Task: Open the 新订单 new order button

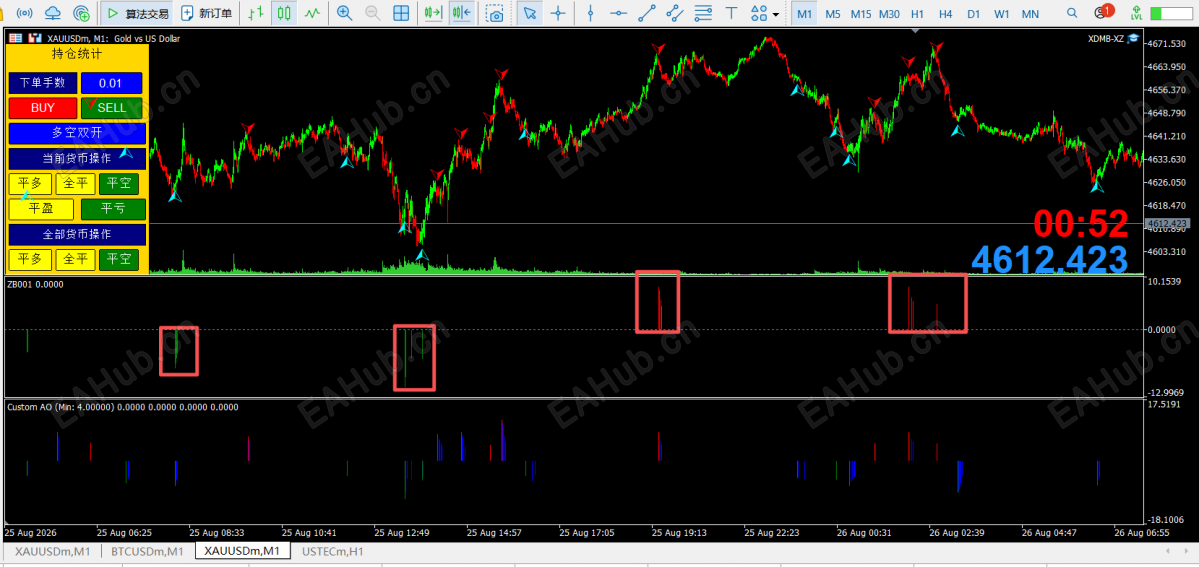Action: coord(207,13)
